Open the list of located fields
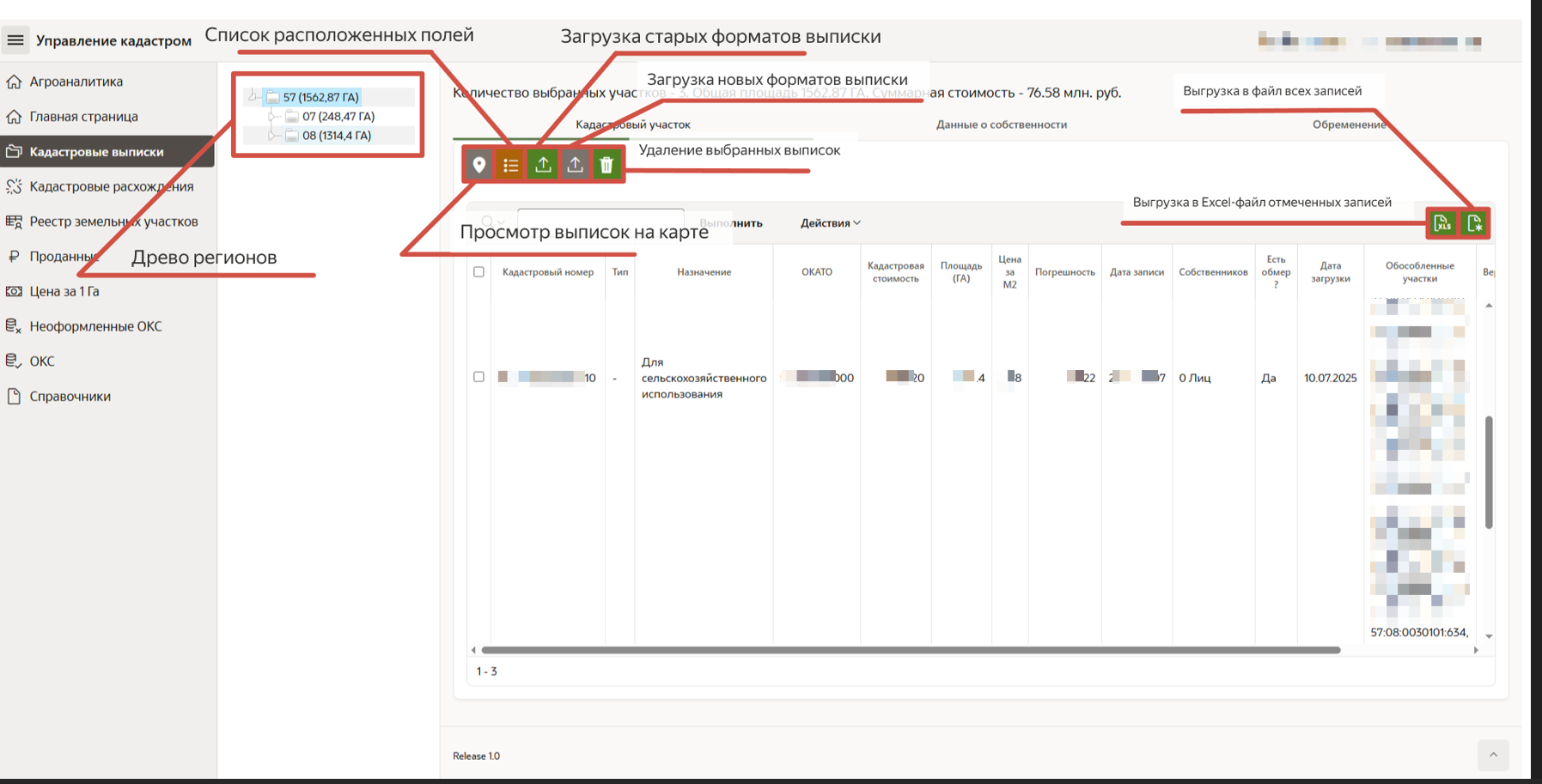Viewport: 1542px width, 784px height. [511, 165]
